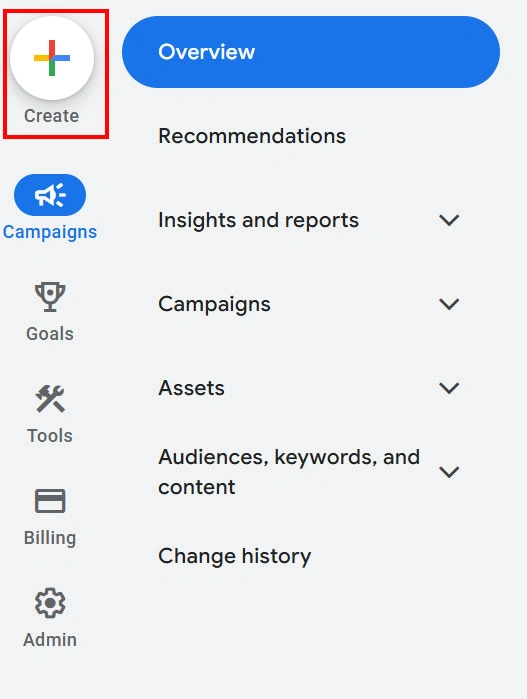527x699 pixels.
Task: Select the highlighted Overview menu item
Action: [311, 52]
